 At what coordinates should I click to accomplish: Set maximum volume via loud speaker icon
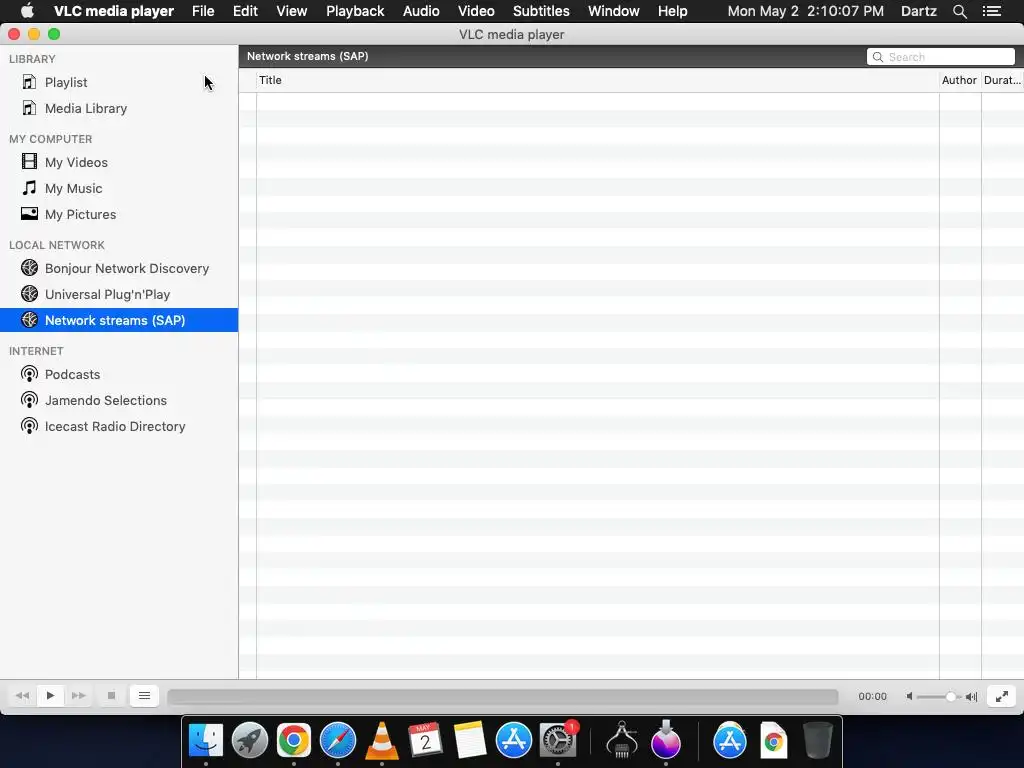point(972,697)
